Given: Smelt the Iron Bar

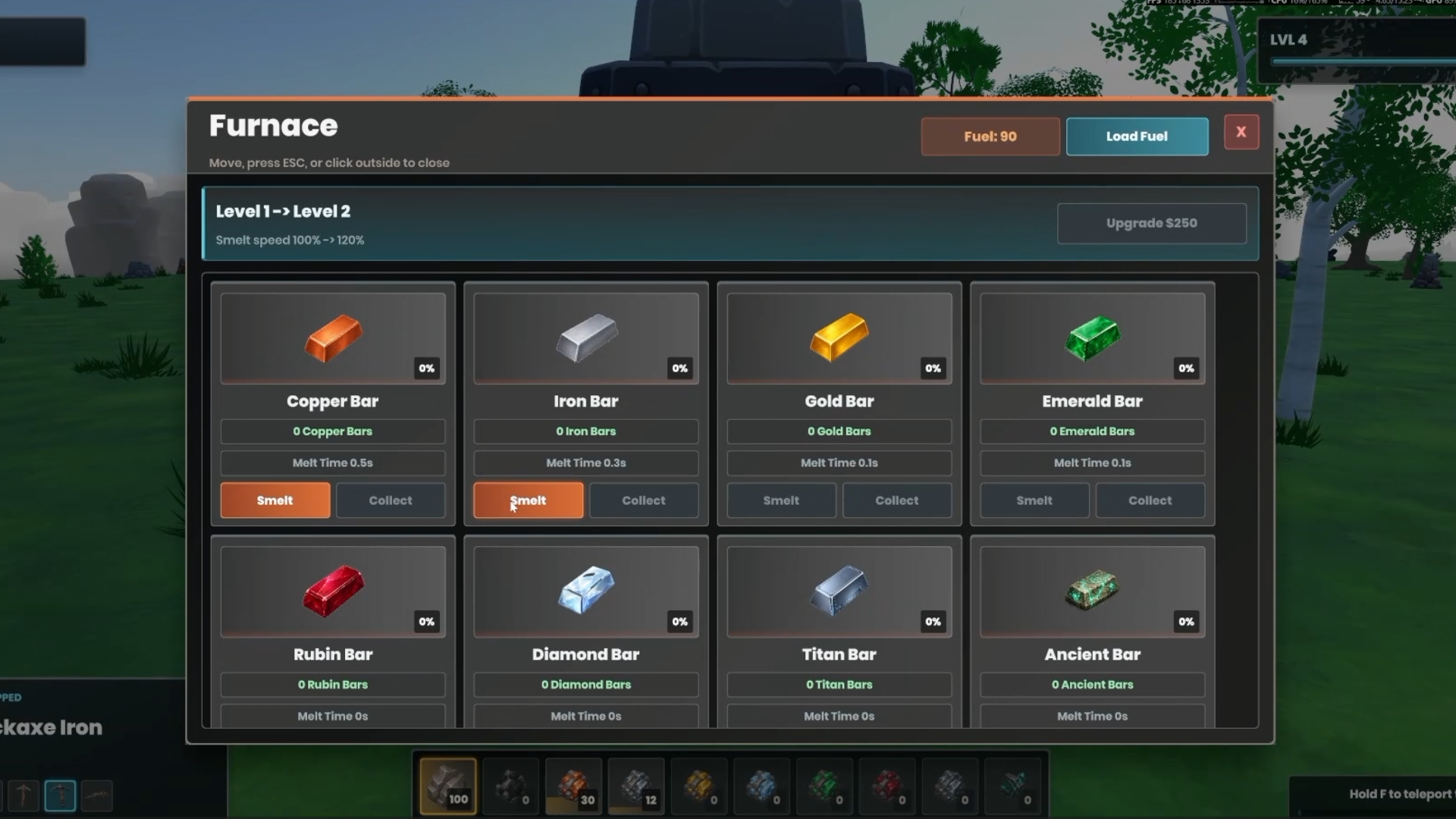Looking at the screenshot, I should 529,500.
